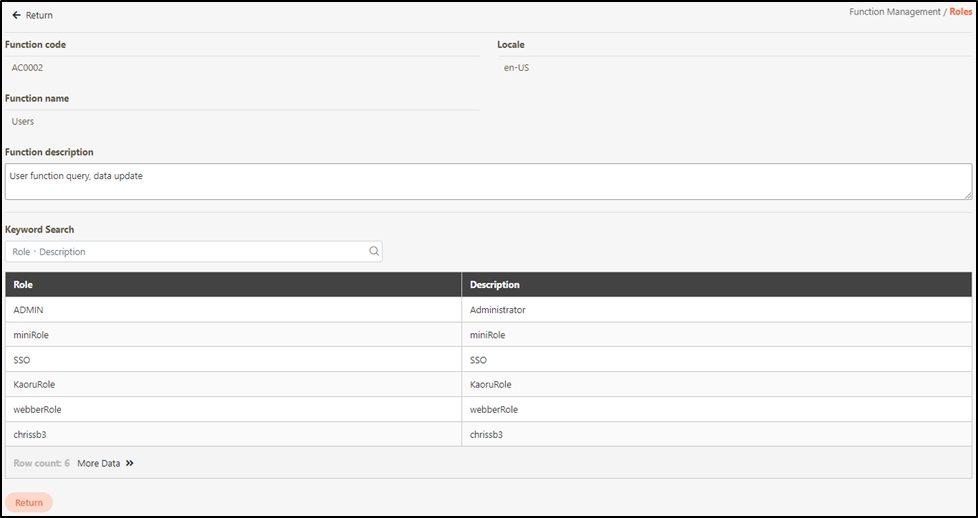Image resolution: width=978 pixels, height=518 pixels.
Task: Click the back arrow icon beside Return
Action: pyautogui.click(x=16, y=15)
